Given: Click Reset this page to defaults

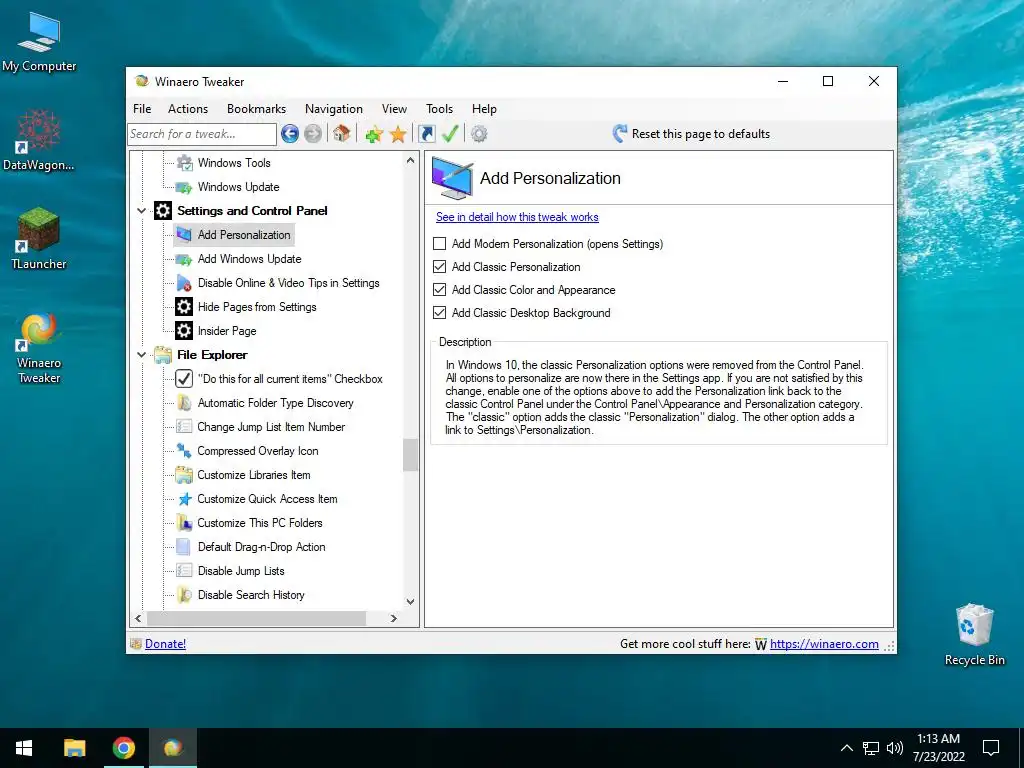Looking at the screenshot, I should click(691, 134).
